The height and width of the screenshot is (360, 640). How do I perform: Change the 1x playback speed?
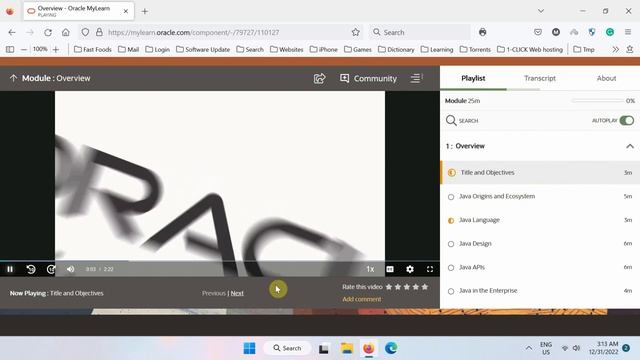[370, 269]
